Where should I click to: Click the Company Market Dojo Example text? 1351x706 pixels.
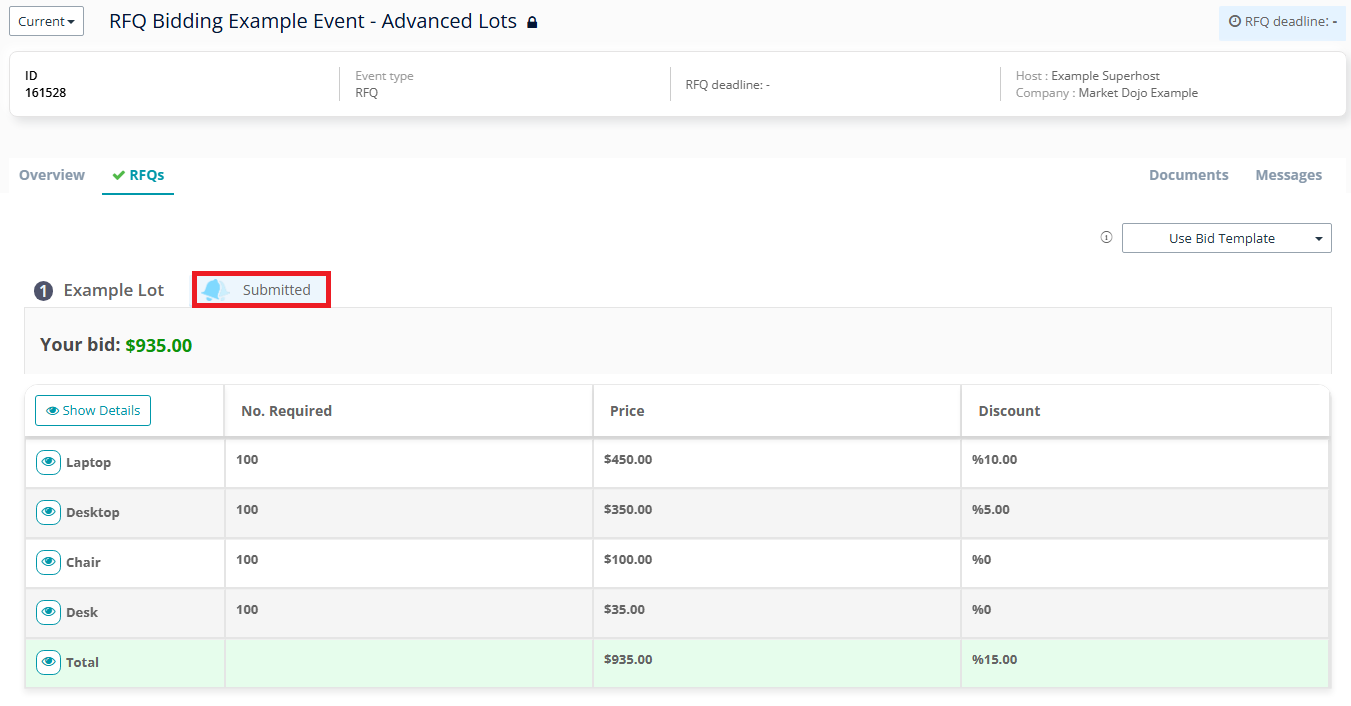tap(1107, 93)
